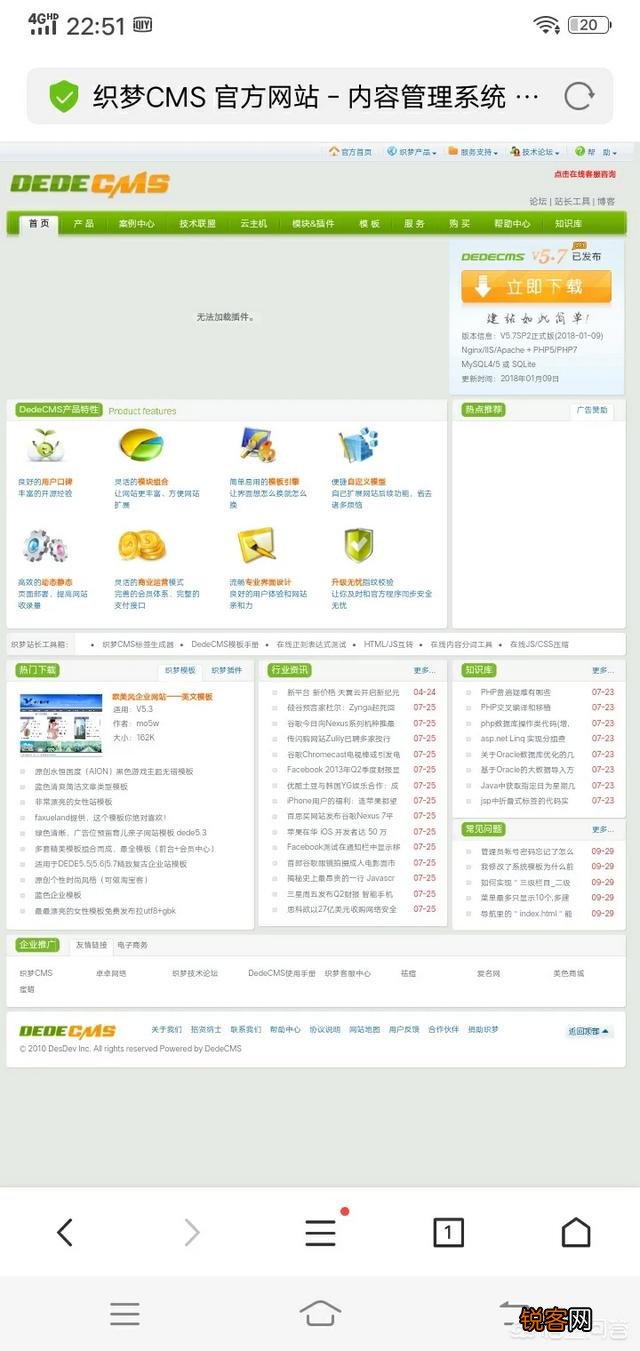Click the 升级无忧指纹校验 shield icon

(x=358, y=546)
